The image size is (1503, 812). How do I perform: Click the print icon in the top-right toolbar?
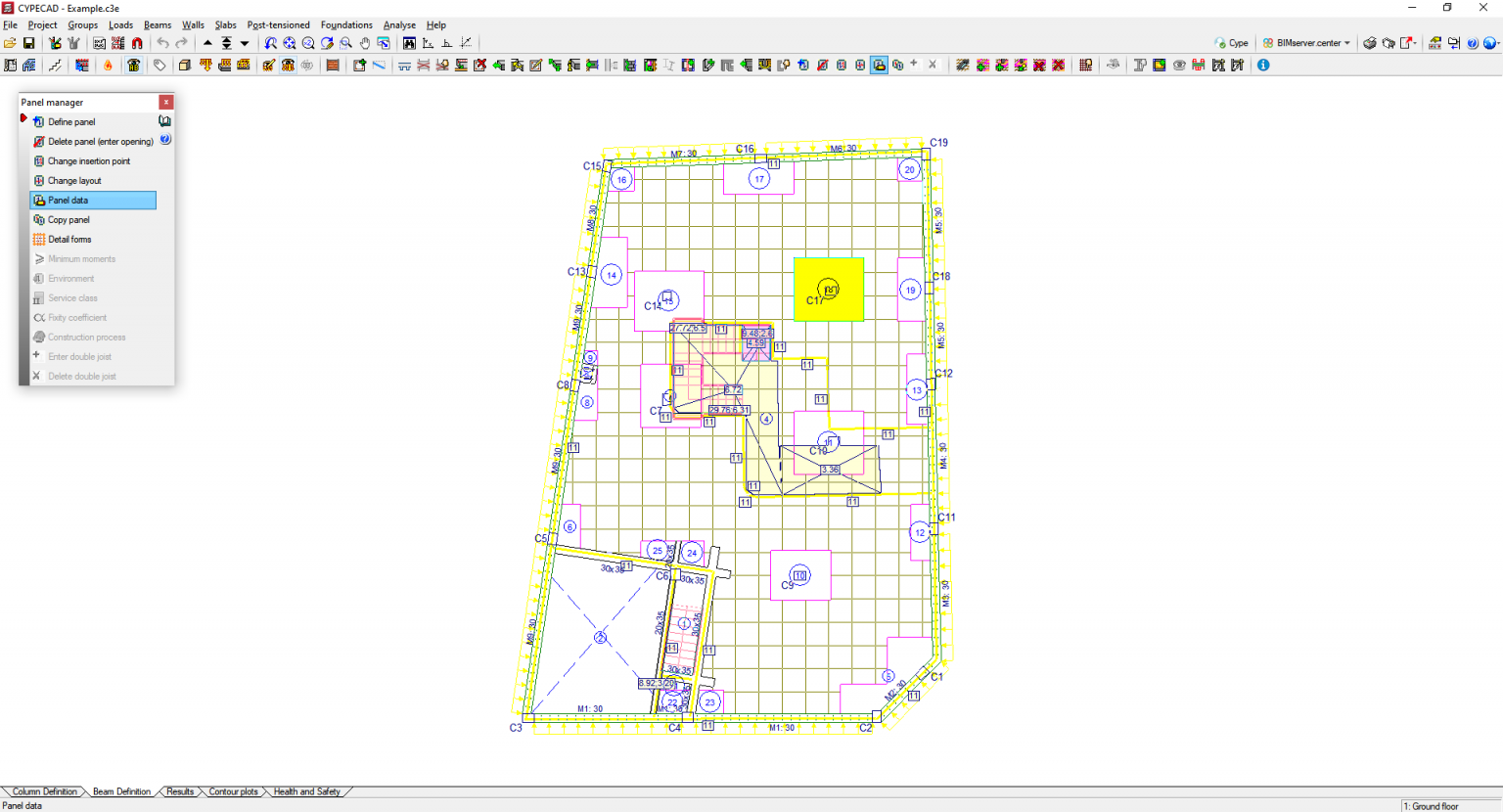[x=1369, y=43]
